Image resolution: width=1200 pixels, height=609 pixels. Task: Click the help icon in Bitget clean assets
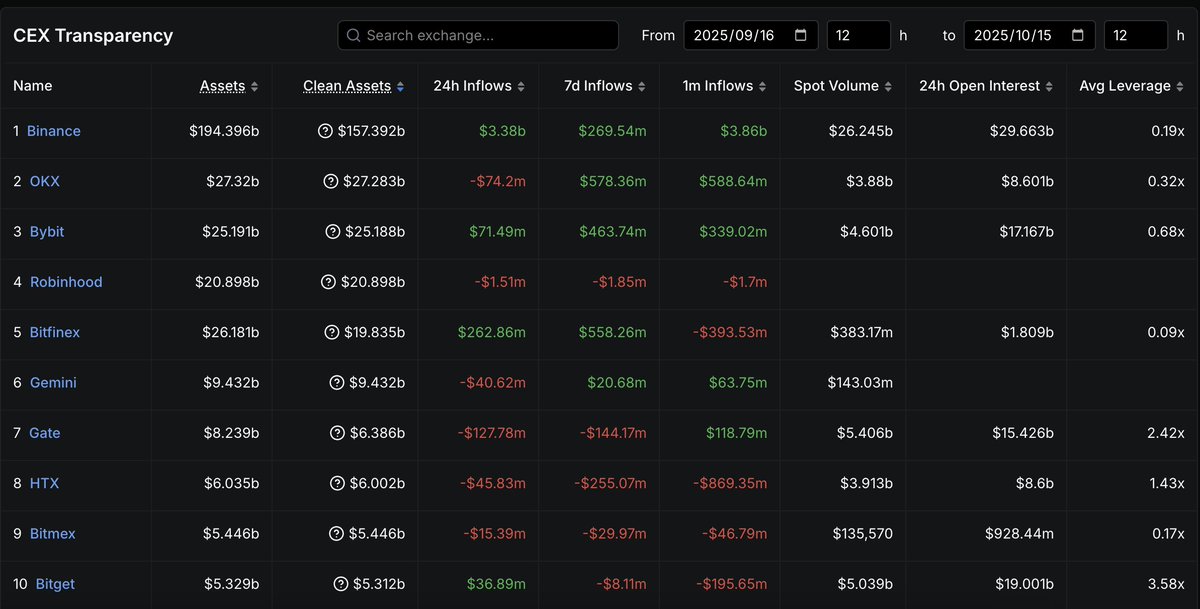click(x=341, y=584)
